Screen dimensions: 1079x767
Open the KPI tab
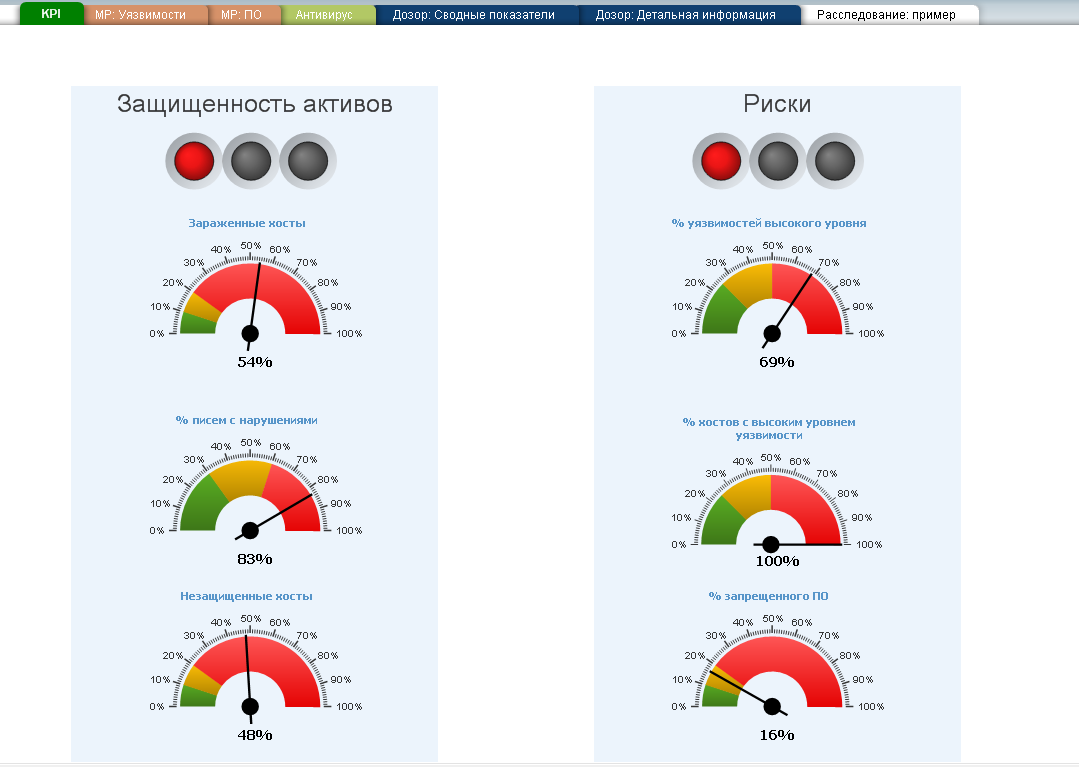52,14
